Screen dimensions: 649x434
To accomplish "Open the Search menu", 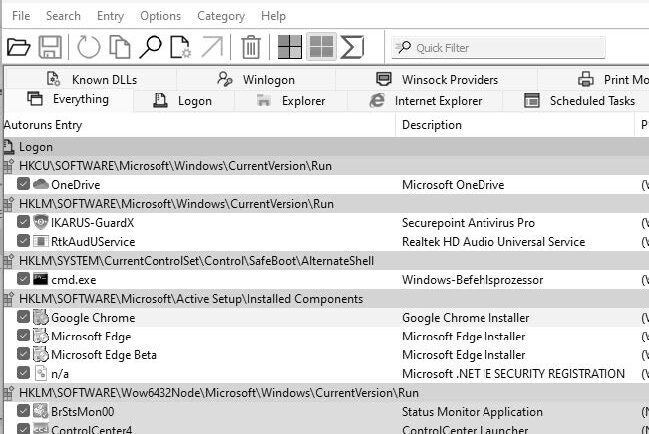I will point(63,16).
